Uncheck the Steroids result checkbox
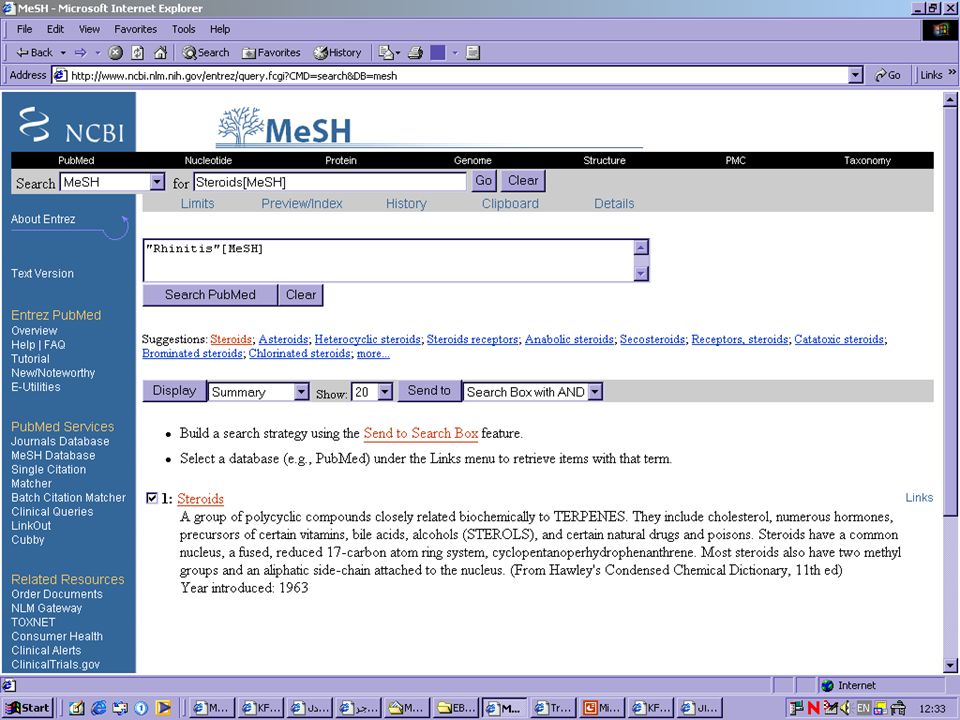The height and width of the screenshot is (720, 960). (x=152, y=497)
